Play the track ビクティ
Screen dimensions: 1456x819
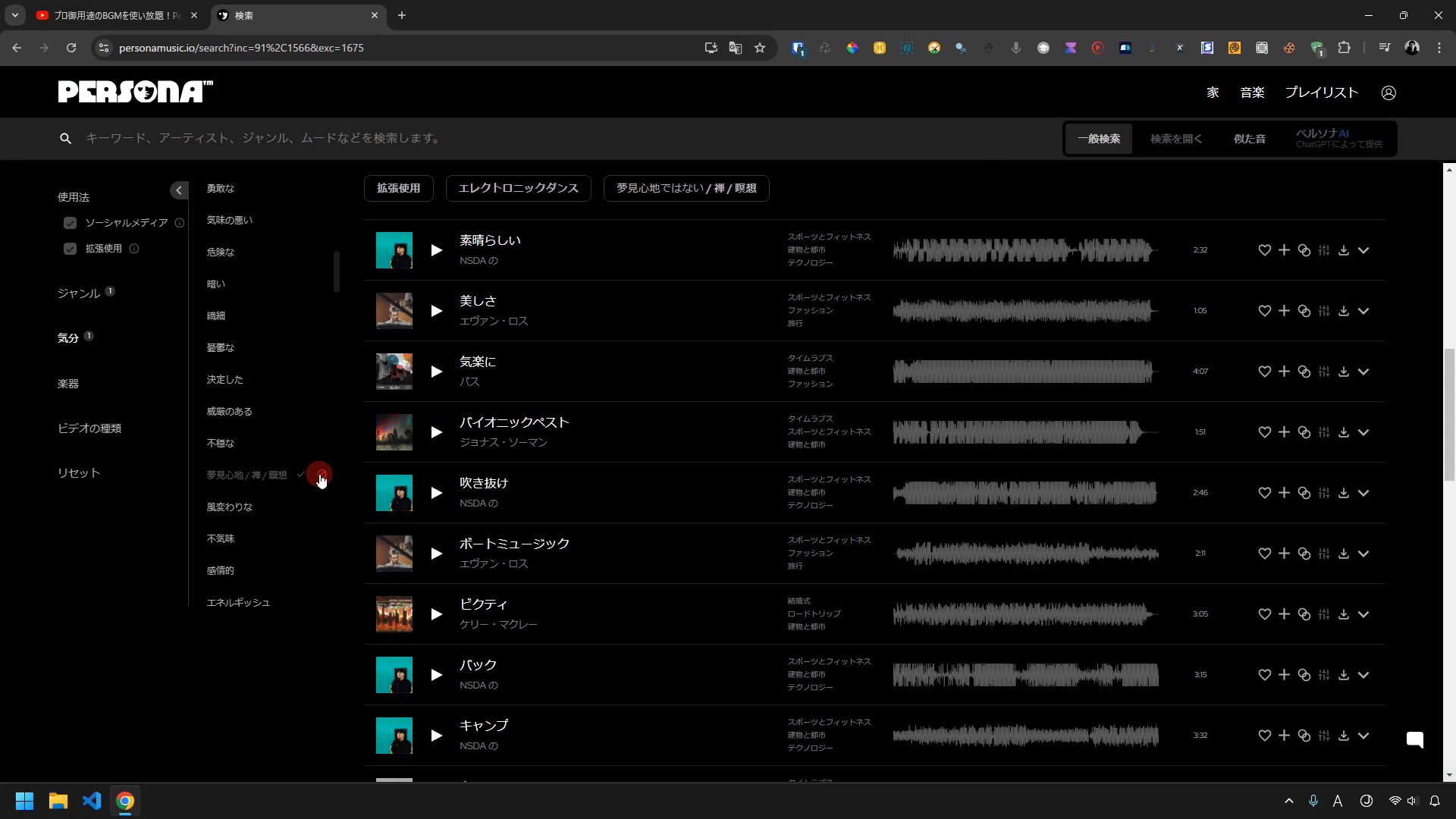tap(437, 614)
